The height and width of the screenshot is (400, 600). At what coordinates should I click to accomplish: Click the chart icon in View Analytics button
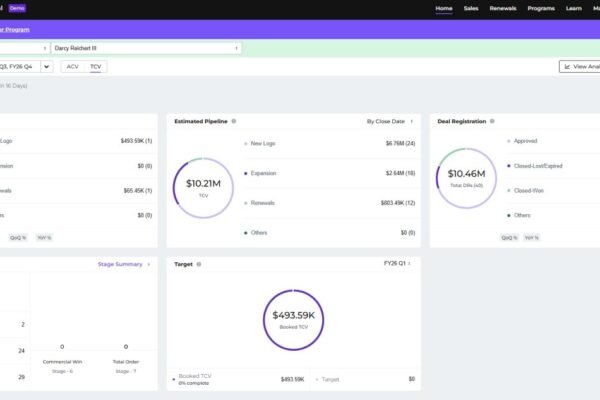(x=568, y=67)
